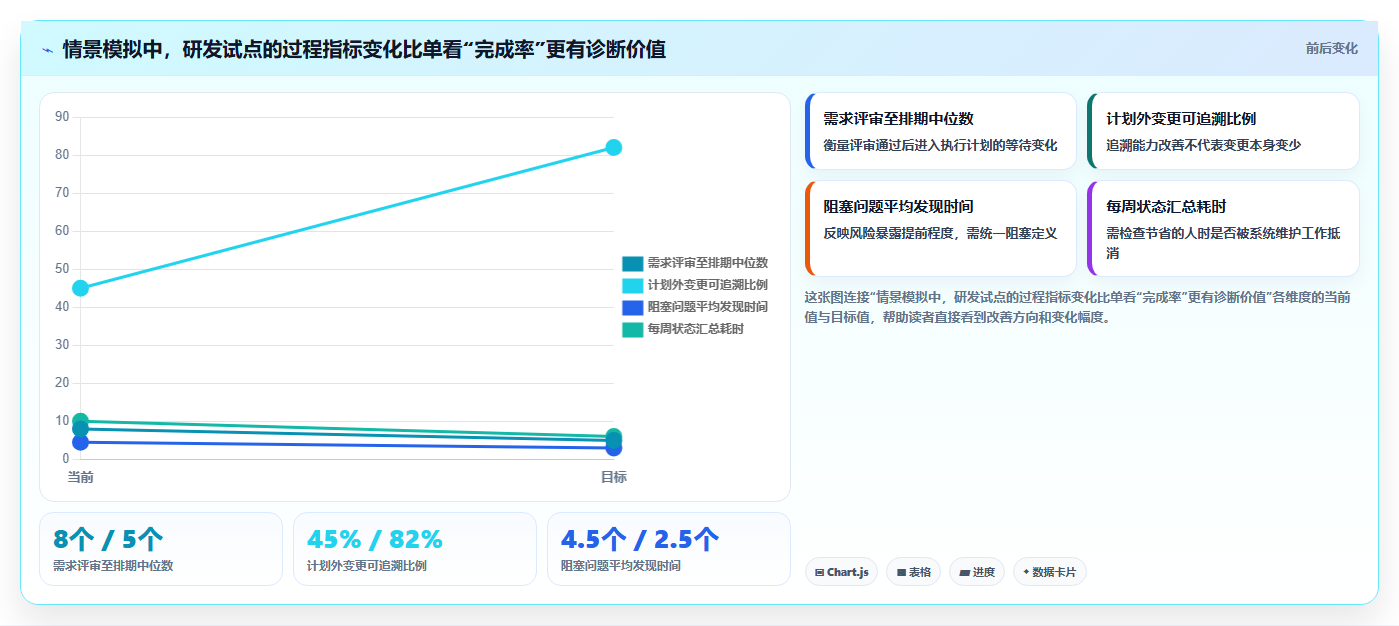This screenshot has width=1399, height=626.
Task: Click the 4.5个 / 2.5个 stat card
Action: (669, 549)
